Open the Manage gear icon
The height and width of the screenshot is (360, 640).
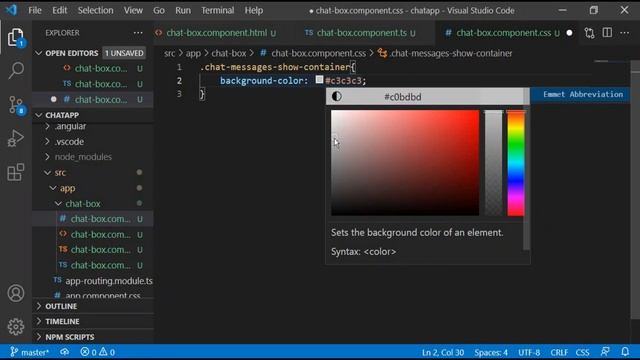16,326
